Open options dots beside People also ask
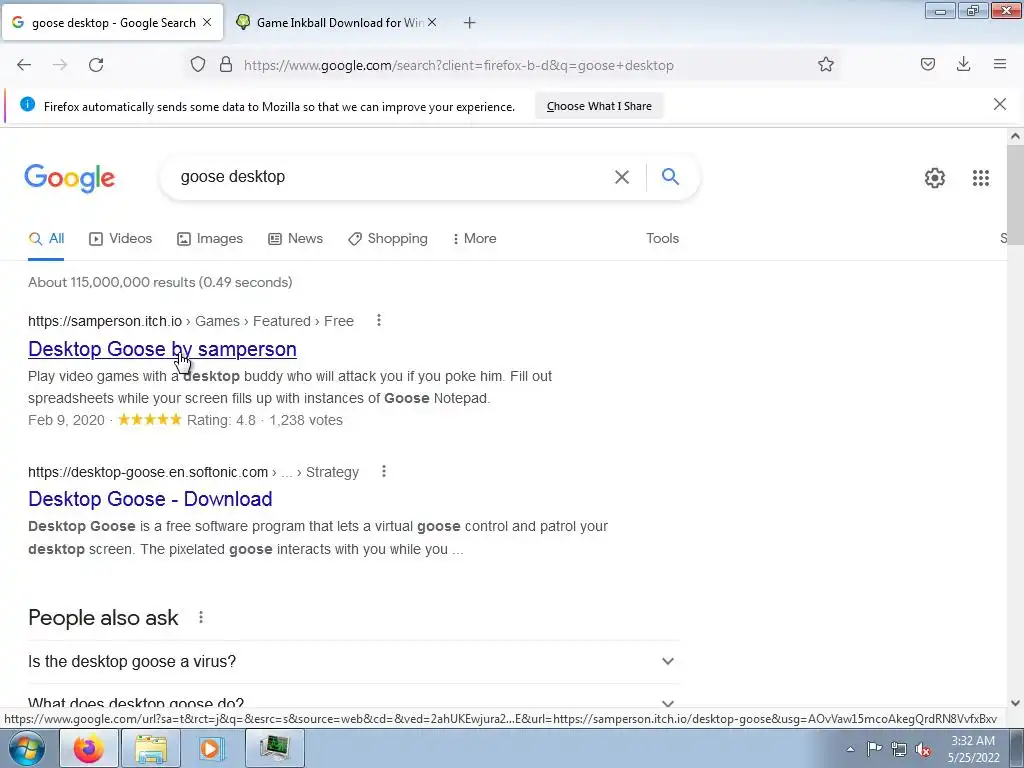This screenshot has width=1024, height=768. (x=201, y=617)
